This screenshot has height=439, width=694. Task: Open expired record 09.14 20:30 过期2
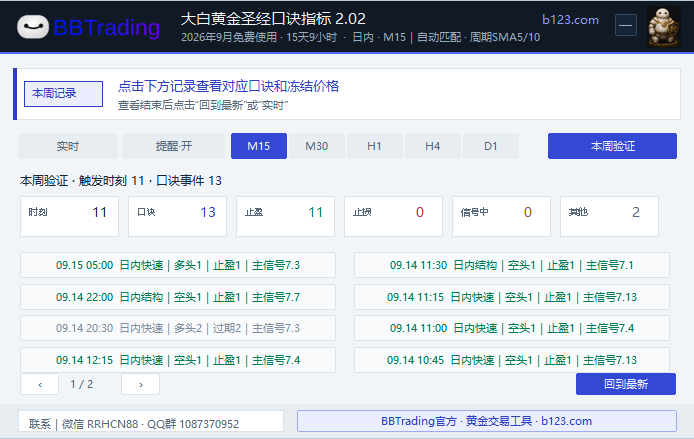click(178, 328)
